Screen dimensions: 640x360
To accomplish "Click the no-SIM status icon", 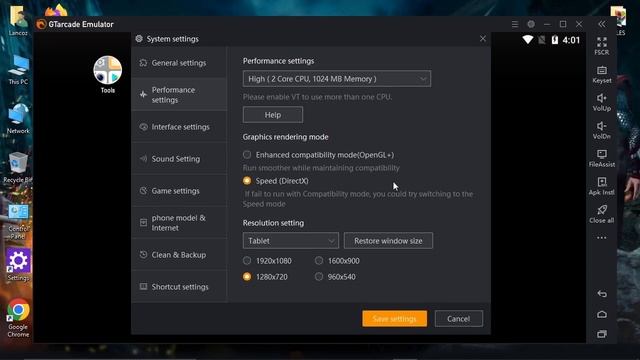I will pos(542,40).
